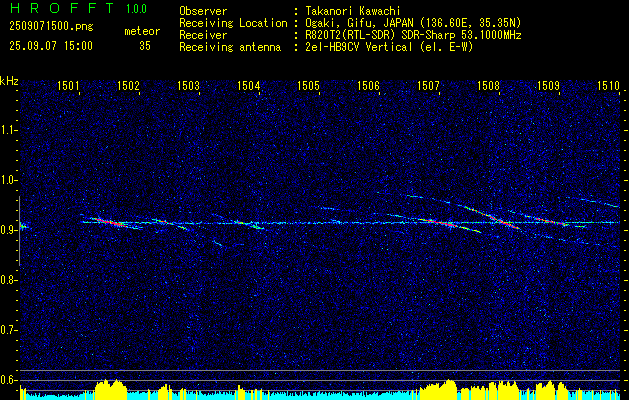The image size is (629, 400).
Task: Click the 2el-HB9CV Vertical antenna text
Action: point(389,47)
